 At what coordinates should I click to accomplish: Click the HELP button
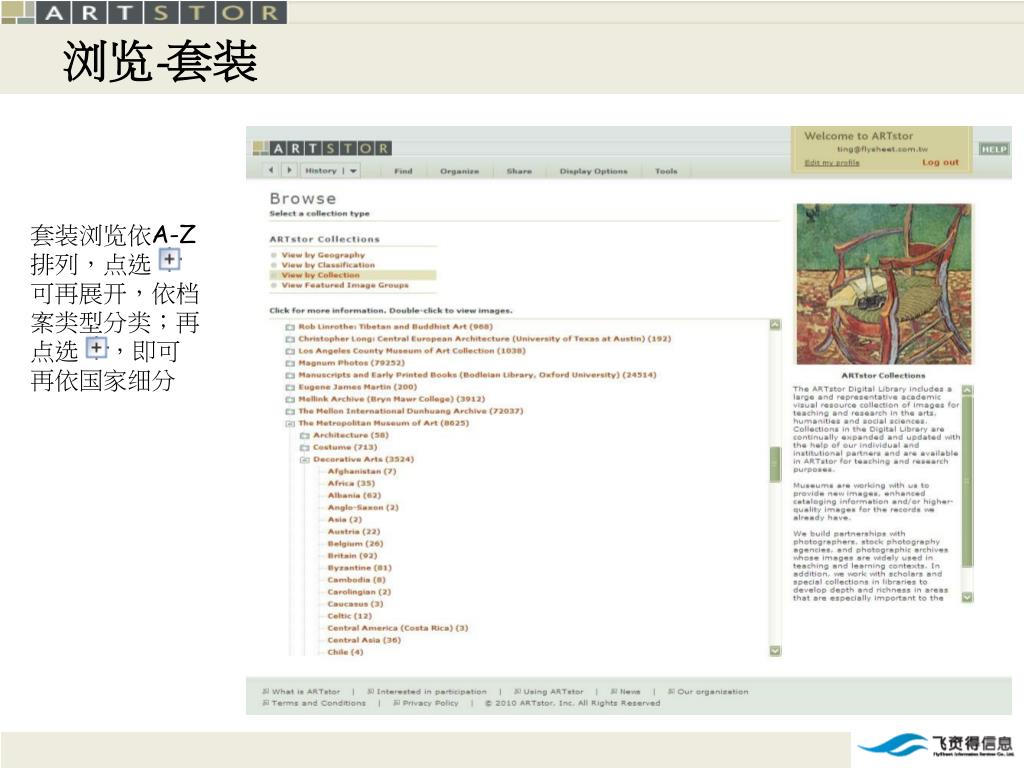[993, 150]
